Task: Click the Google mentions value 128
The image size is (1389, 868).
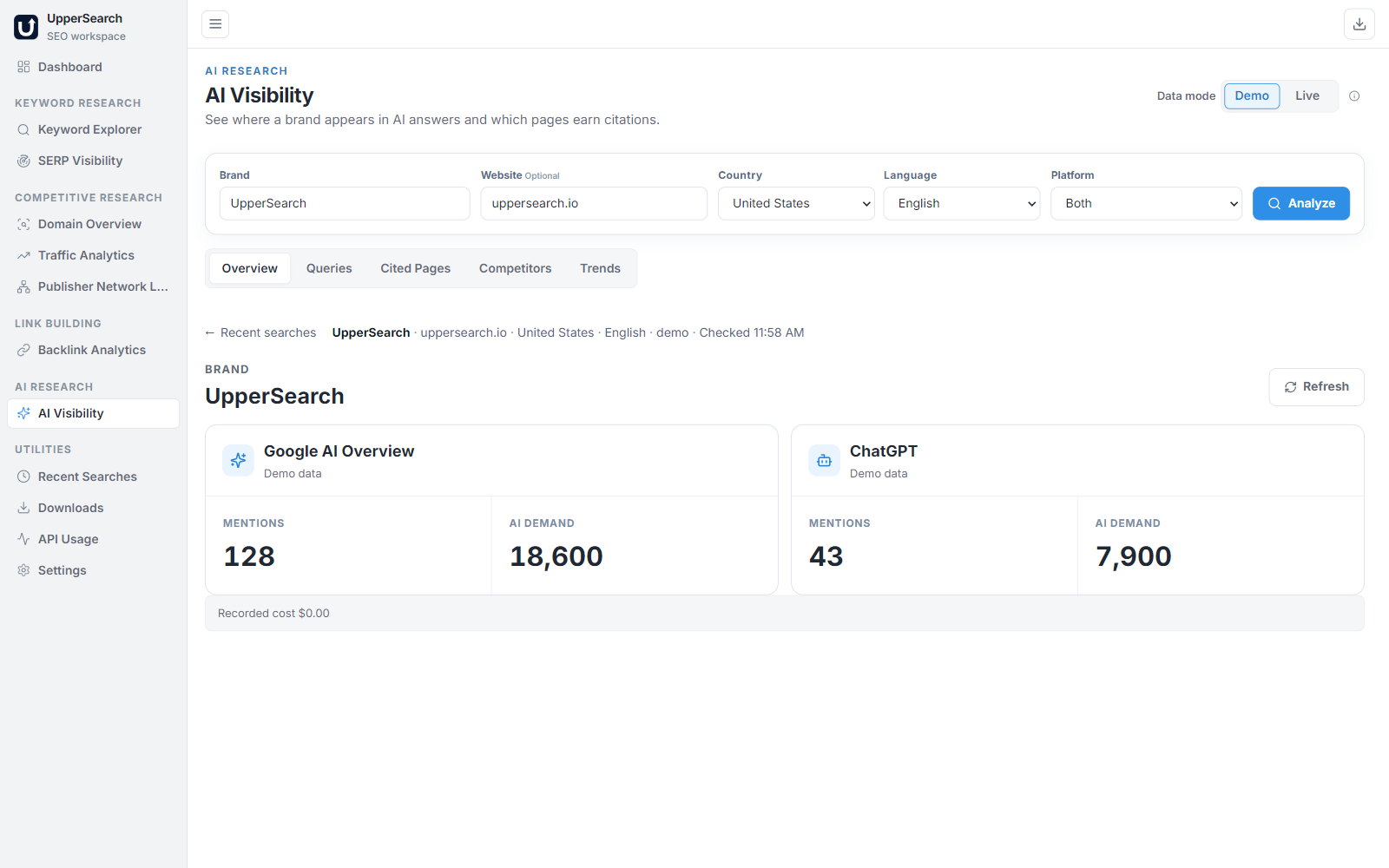Action: click(249, 556)
